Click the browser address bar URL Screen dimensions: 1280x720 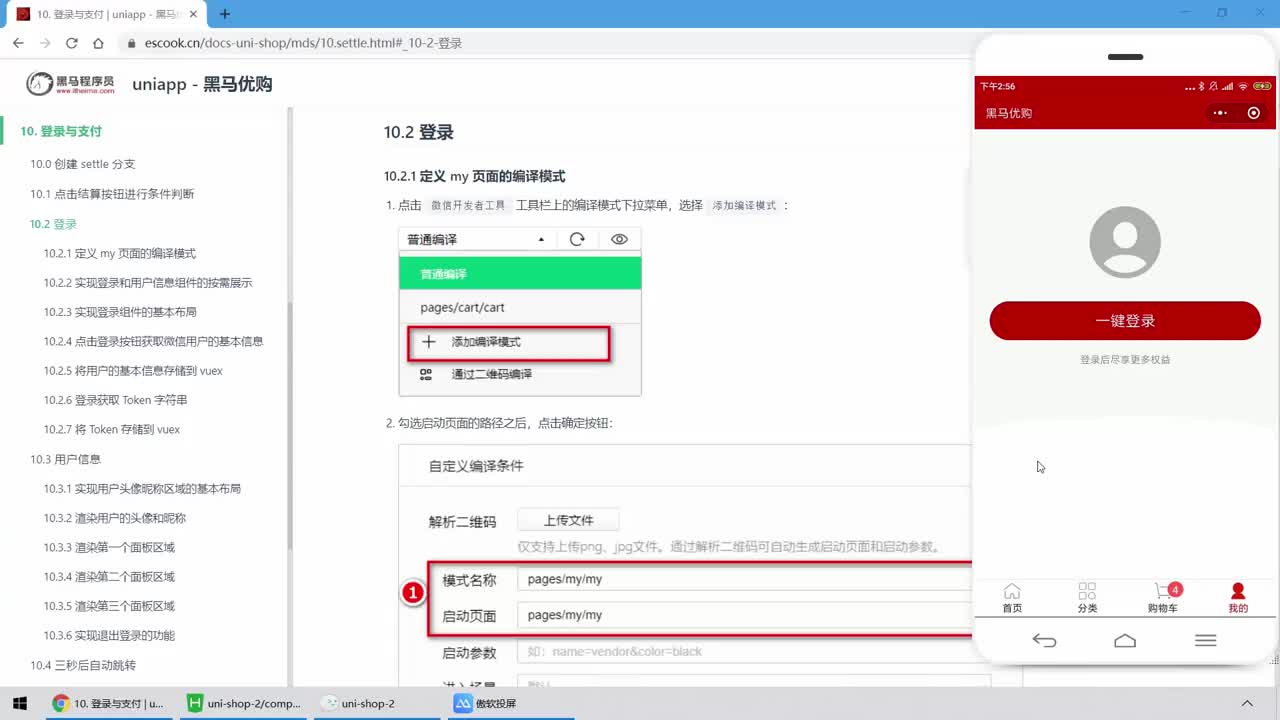[303, 43]
